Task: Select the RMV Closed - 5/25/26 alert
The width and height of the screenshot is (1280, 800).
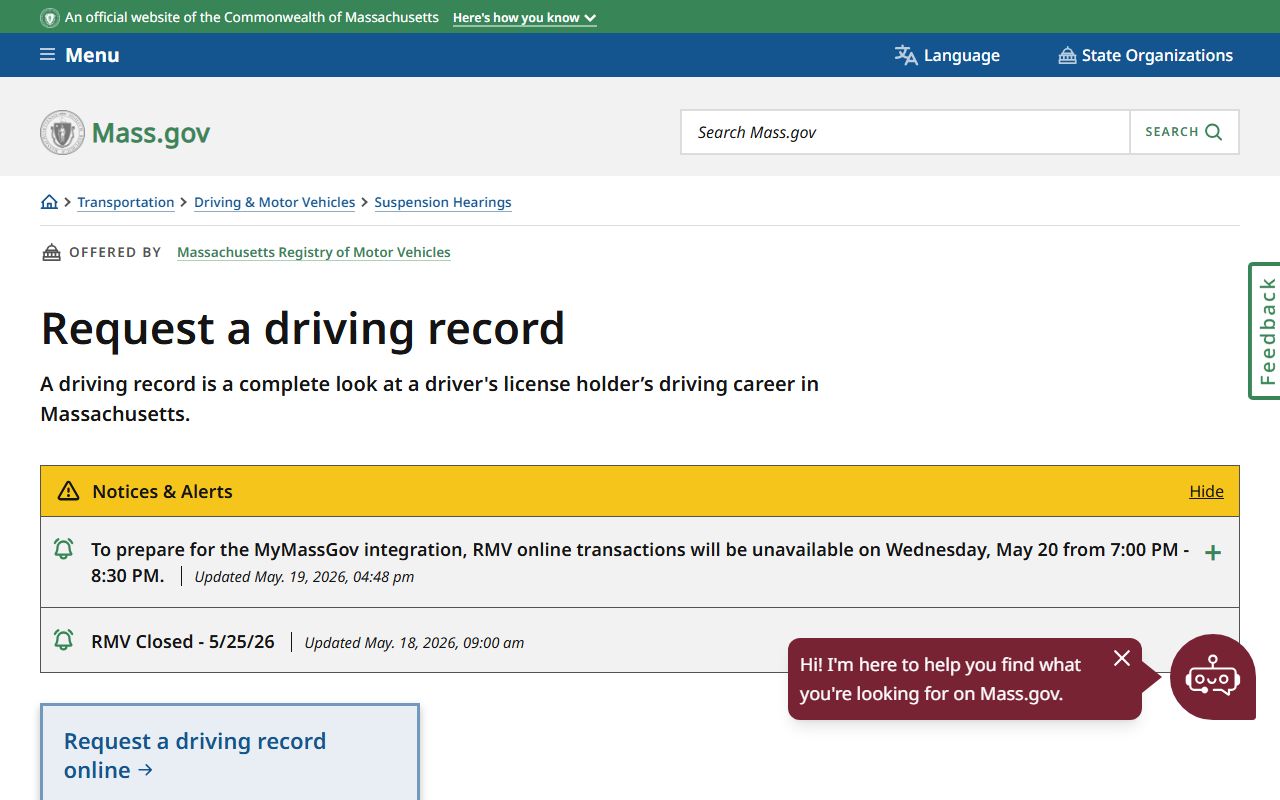Action: coord(183,642)
